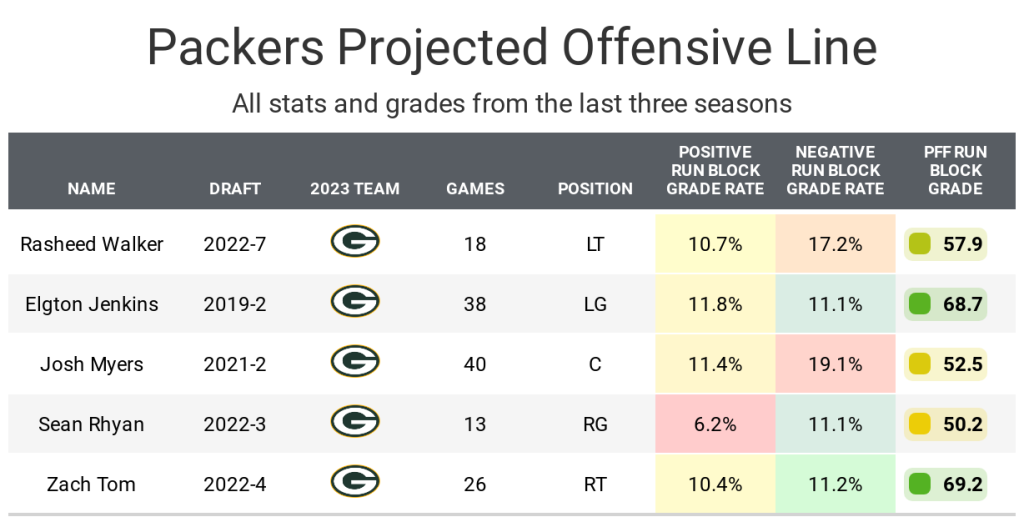This screenshot has width=1024, height=522.
Task: Click Elgton Jenkins' draft value 2019-2
Action: coord(235,304)
